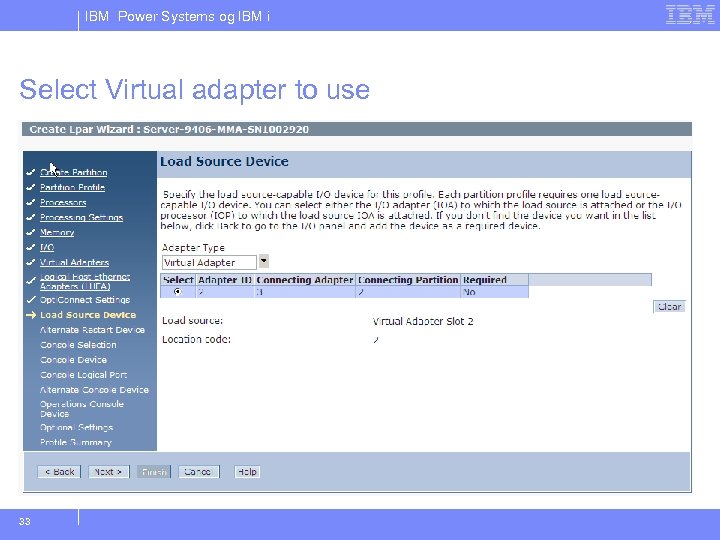Click the Create Lpar Wizard title bar

click(357, 129)
